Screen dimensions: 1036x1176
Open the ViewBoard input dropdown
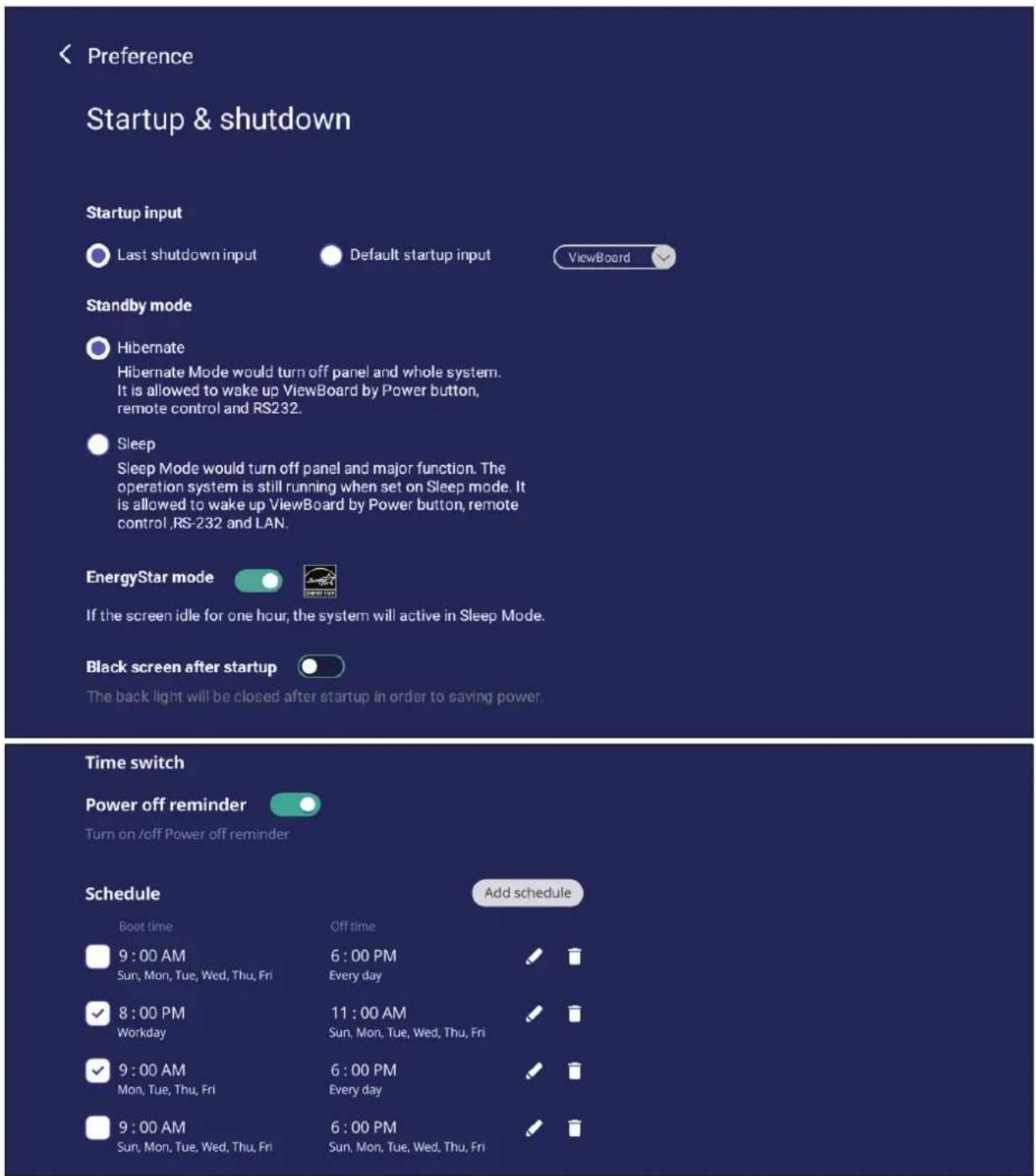(x=615, y=257)
